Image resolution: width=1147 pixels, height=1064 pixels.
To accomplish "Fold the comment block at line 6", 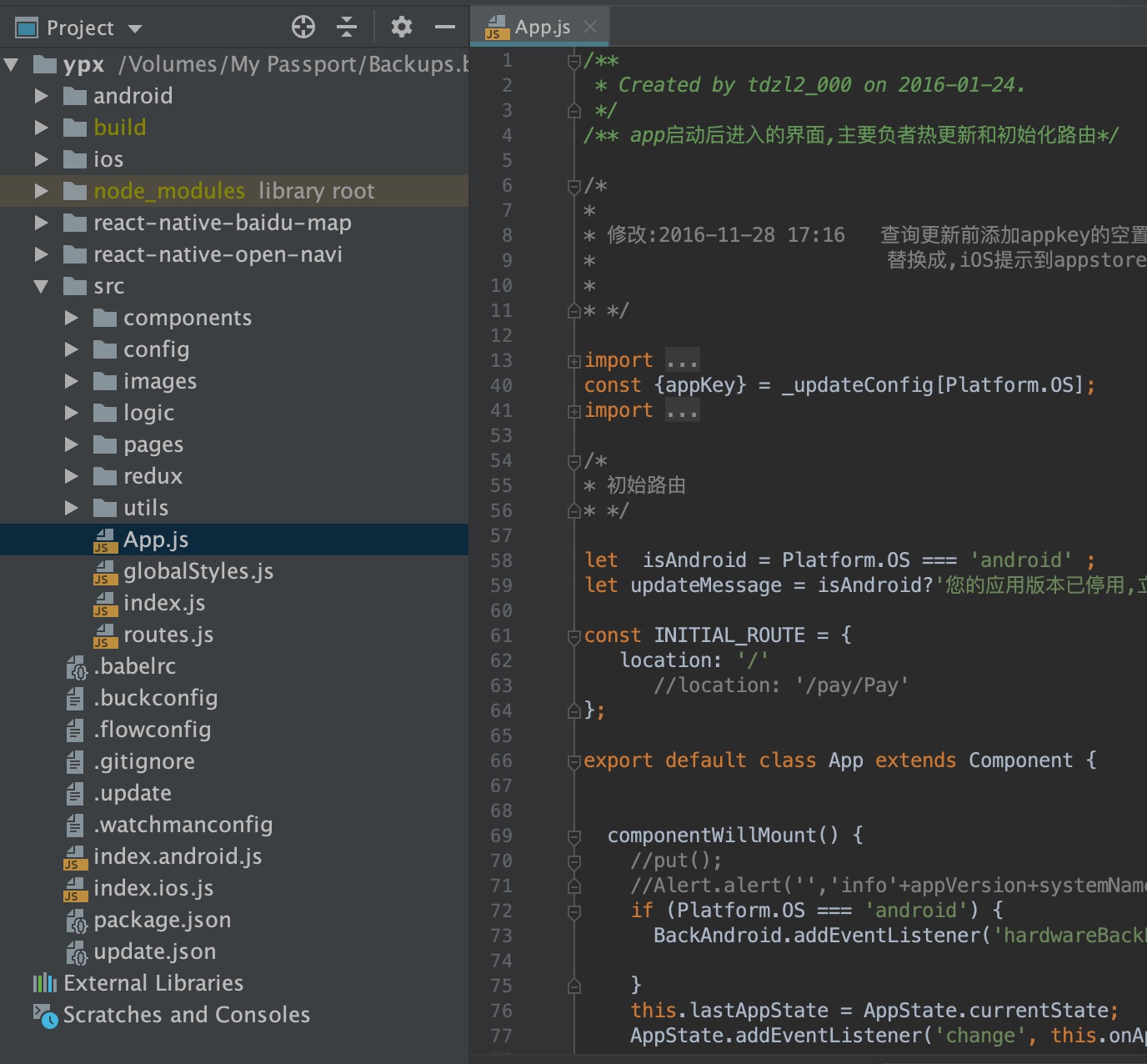I will tap(573, 186).
